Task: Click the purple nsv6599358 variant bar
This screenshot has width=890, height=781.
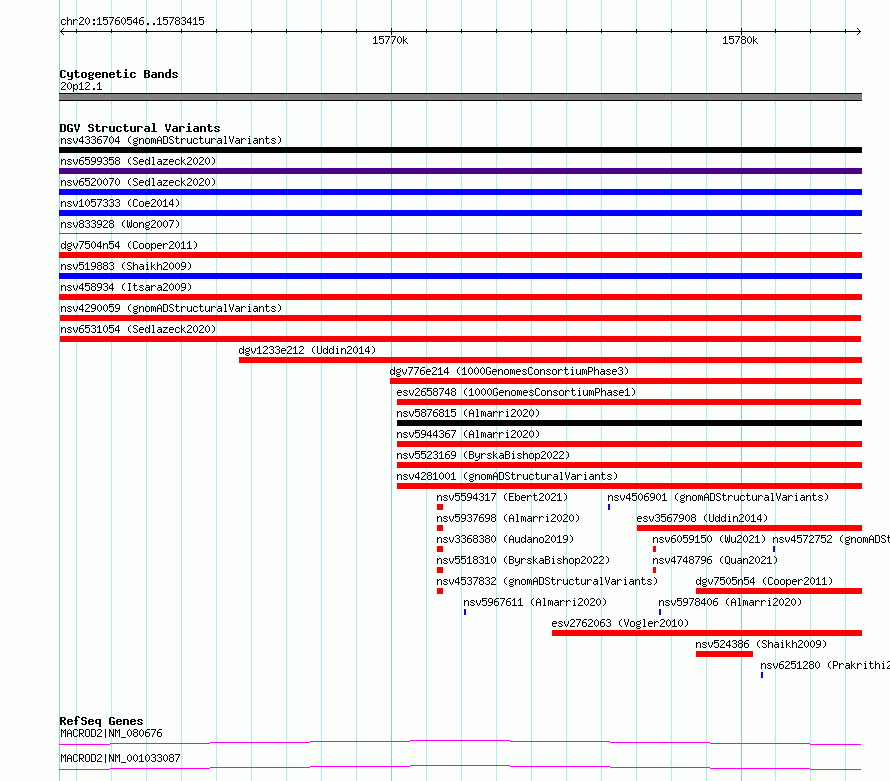Action: [x=460, y=171]
